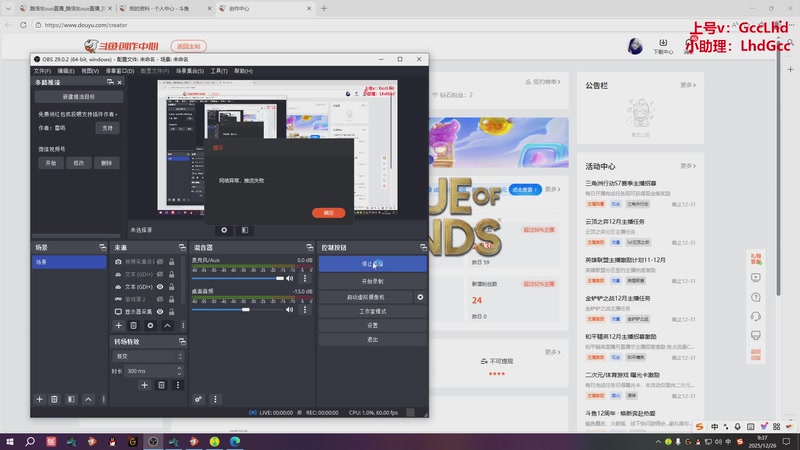Click 新建推流目标 button
The height and width of the screenshot is (450, 800).
pos(79,96)
